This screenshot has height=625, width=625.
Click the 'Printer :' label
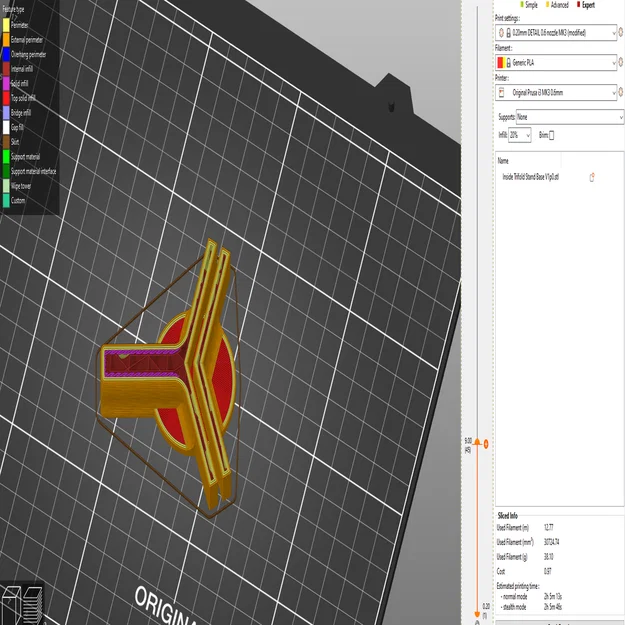pyautogui.click(x=502, y=78)
